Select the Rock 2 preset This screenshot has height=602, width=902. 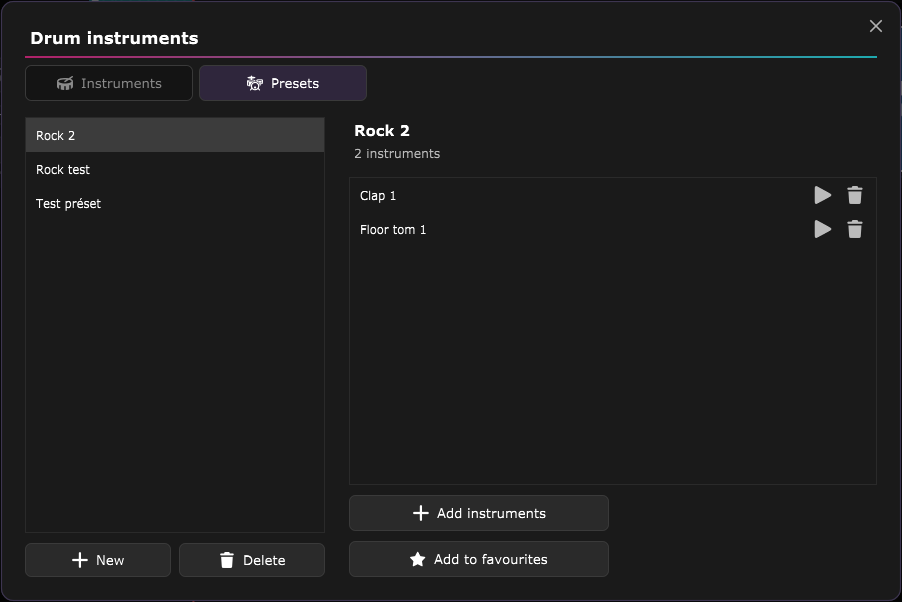(x=175, y=135)
